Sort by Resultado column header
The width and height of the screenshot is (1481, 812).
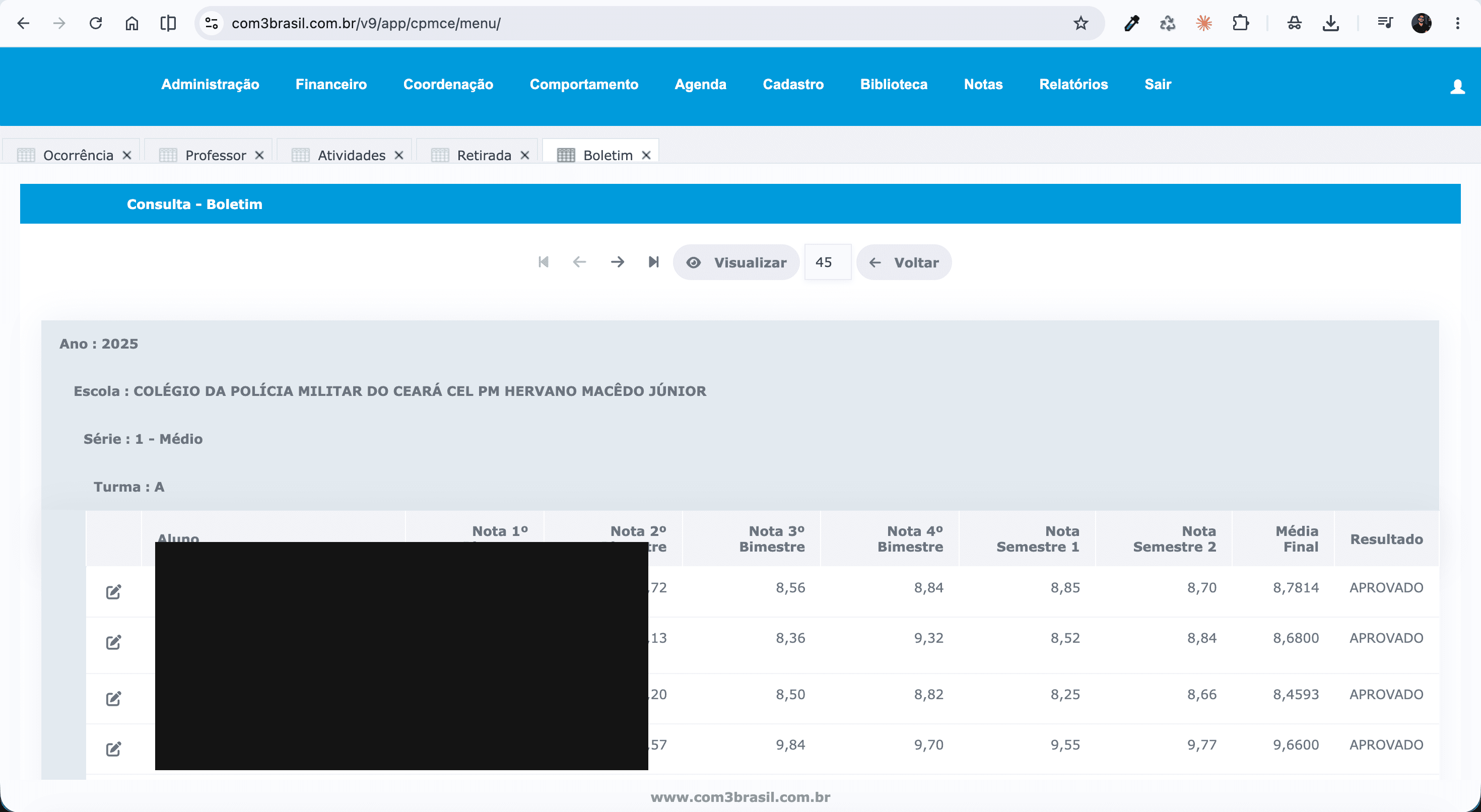1387,539
